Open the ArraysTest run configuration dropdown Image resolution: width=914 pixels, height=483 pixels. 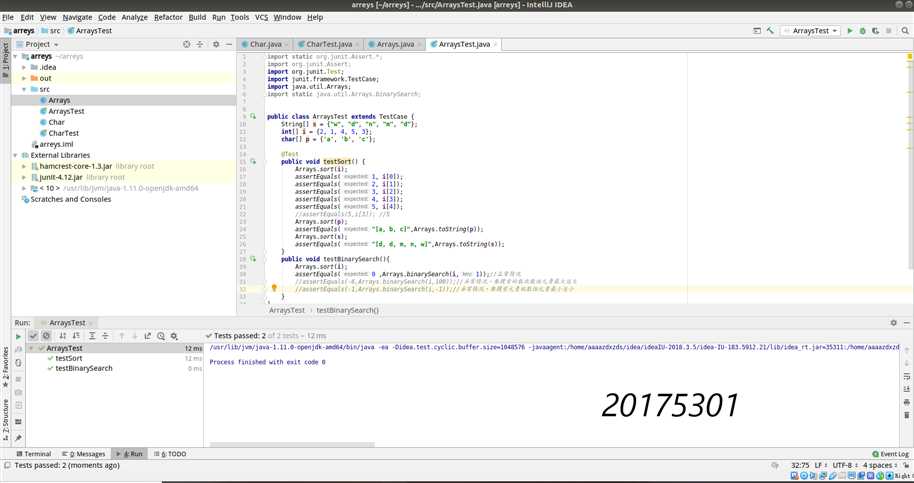(811, 31)
